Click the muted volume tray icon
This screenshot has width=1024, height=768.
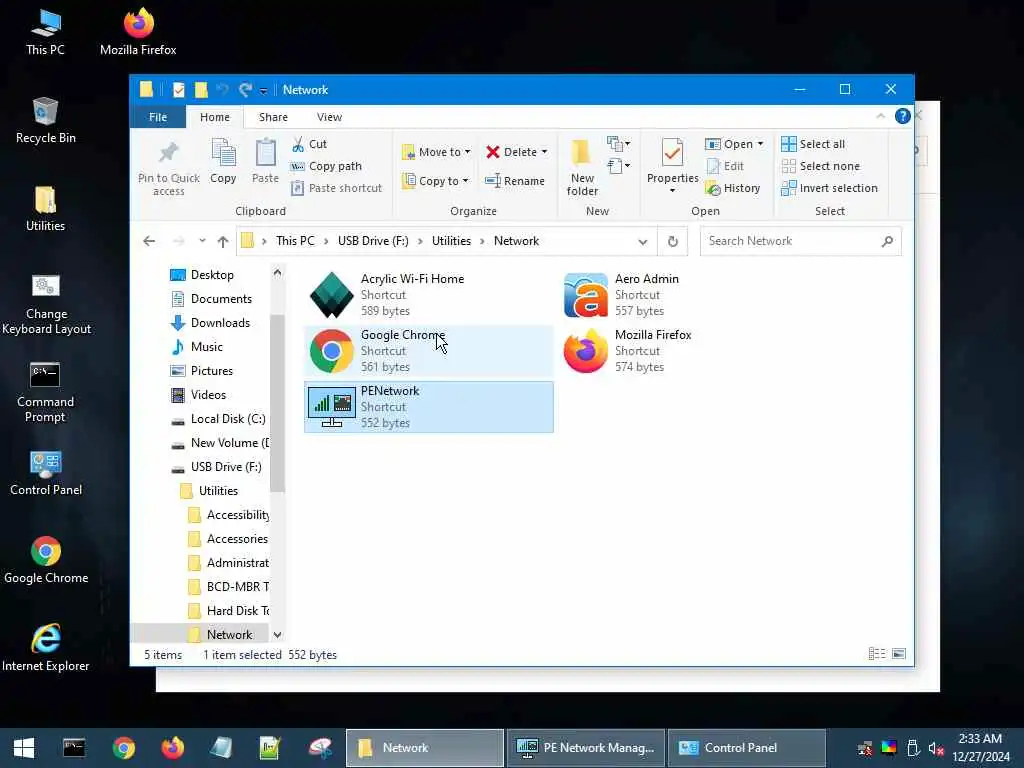pos(936,748)
